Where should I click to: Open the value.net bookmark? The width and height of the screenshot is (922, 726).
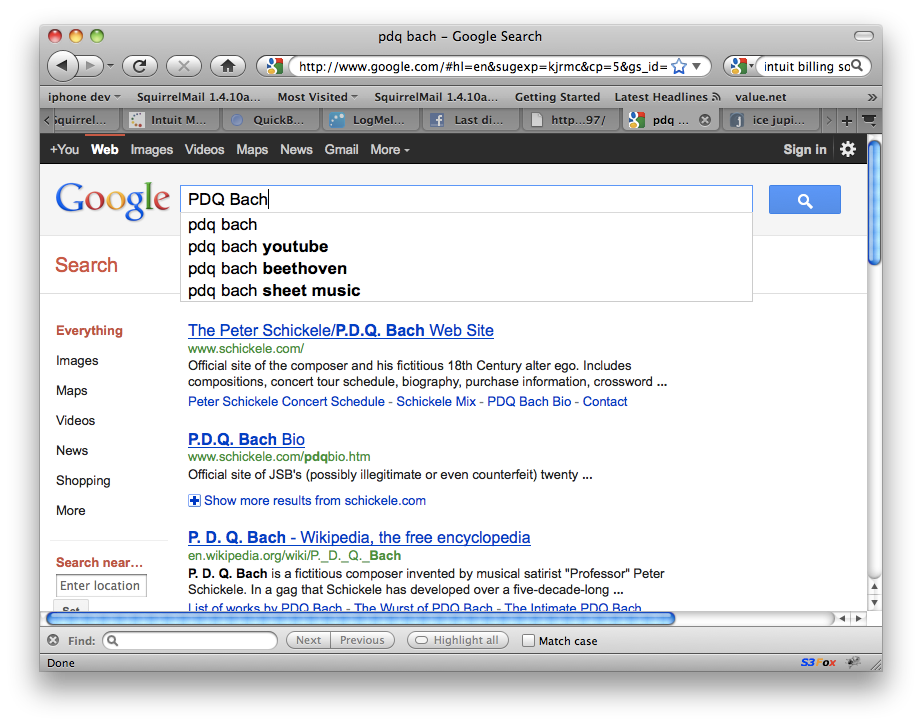pyautogui.click(x=760, y=97)
